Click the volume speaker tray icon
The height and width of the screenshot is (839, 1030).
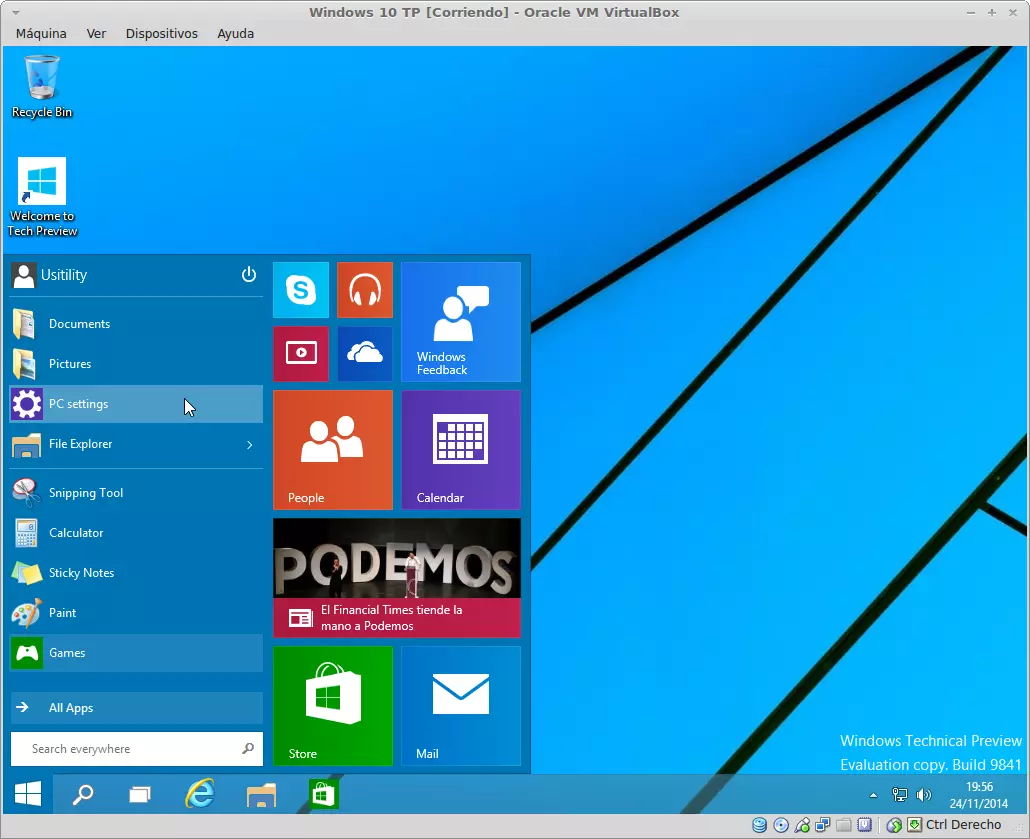pyautogui.click(x=923, y=795)
